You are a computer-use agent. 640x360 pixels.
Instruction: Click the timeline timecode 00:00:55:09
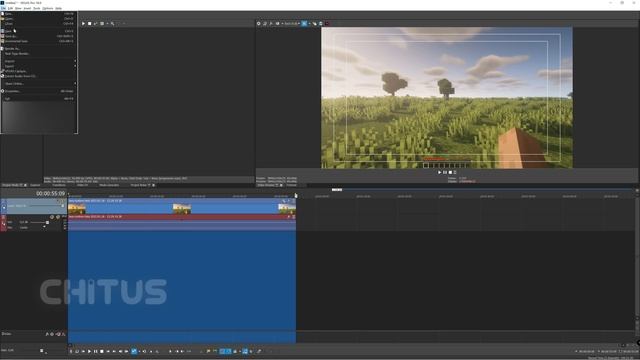point(50,193)
